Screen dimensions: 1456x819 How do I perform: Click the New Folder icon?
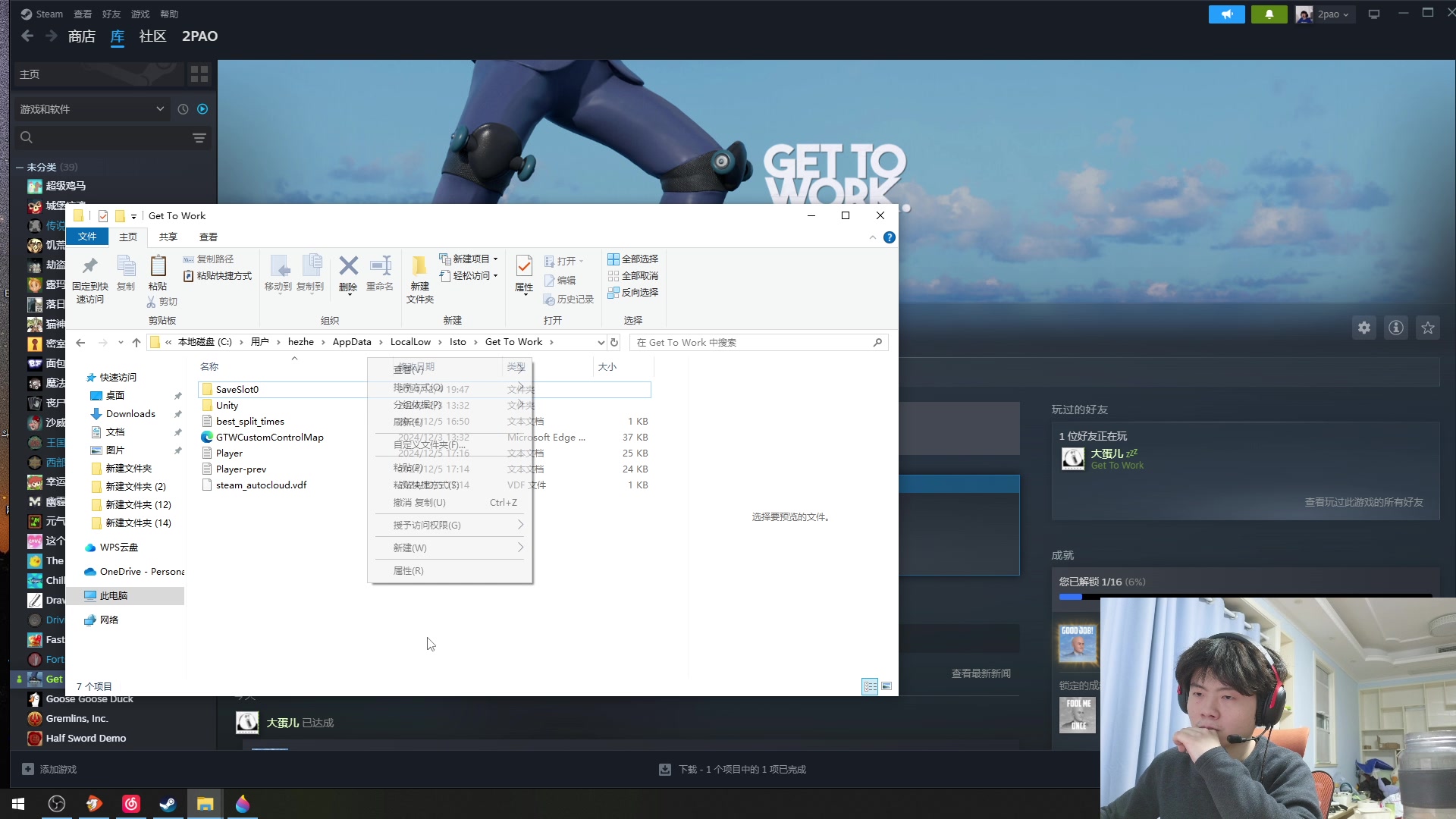coord(419,266)
